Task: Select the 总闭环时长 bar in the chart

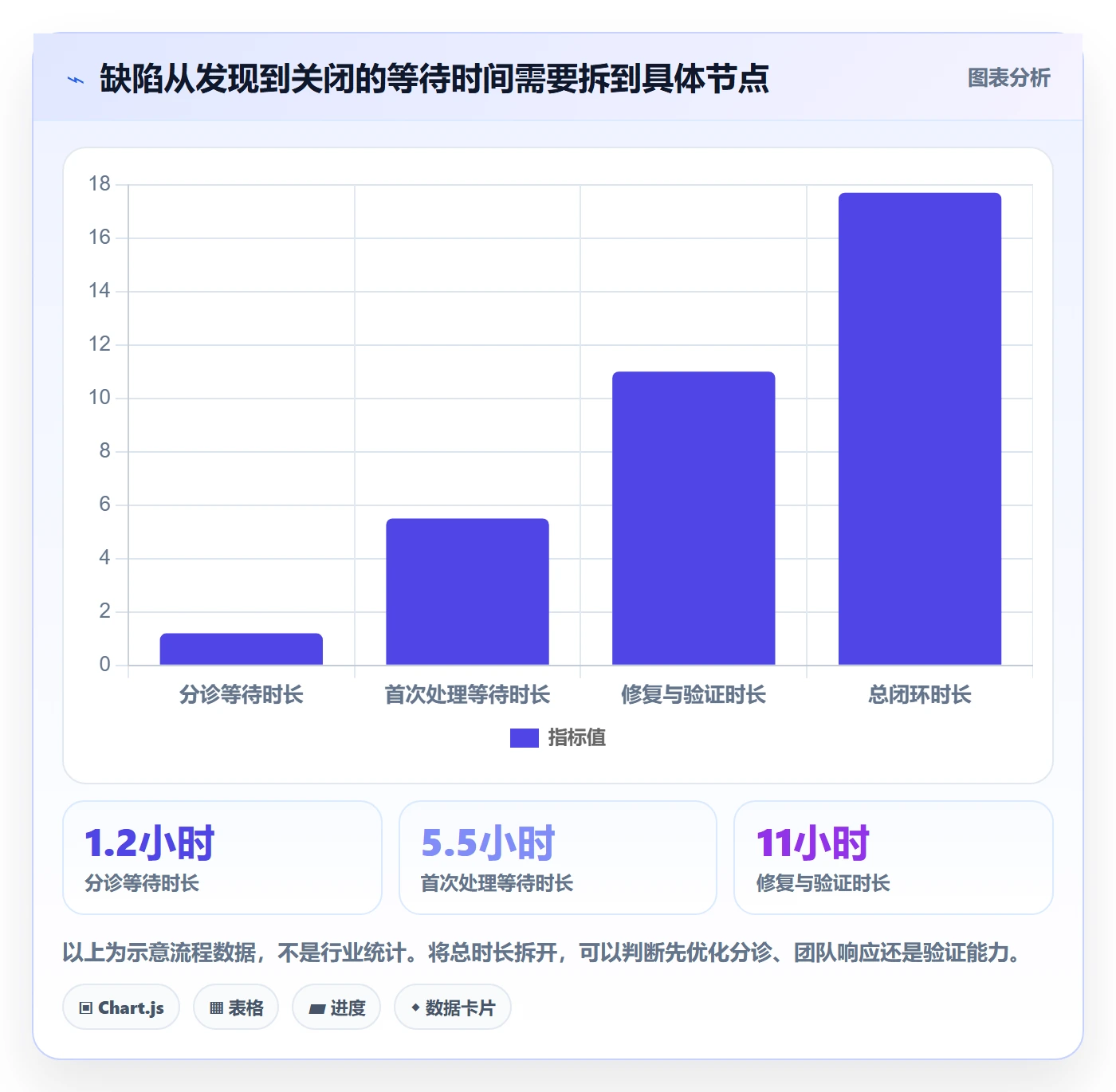Action: 920,429
